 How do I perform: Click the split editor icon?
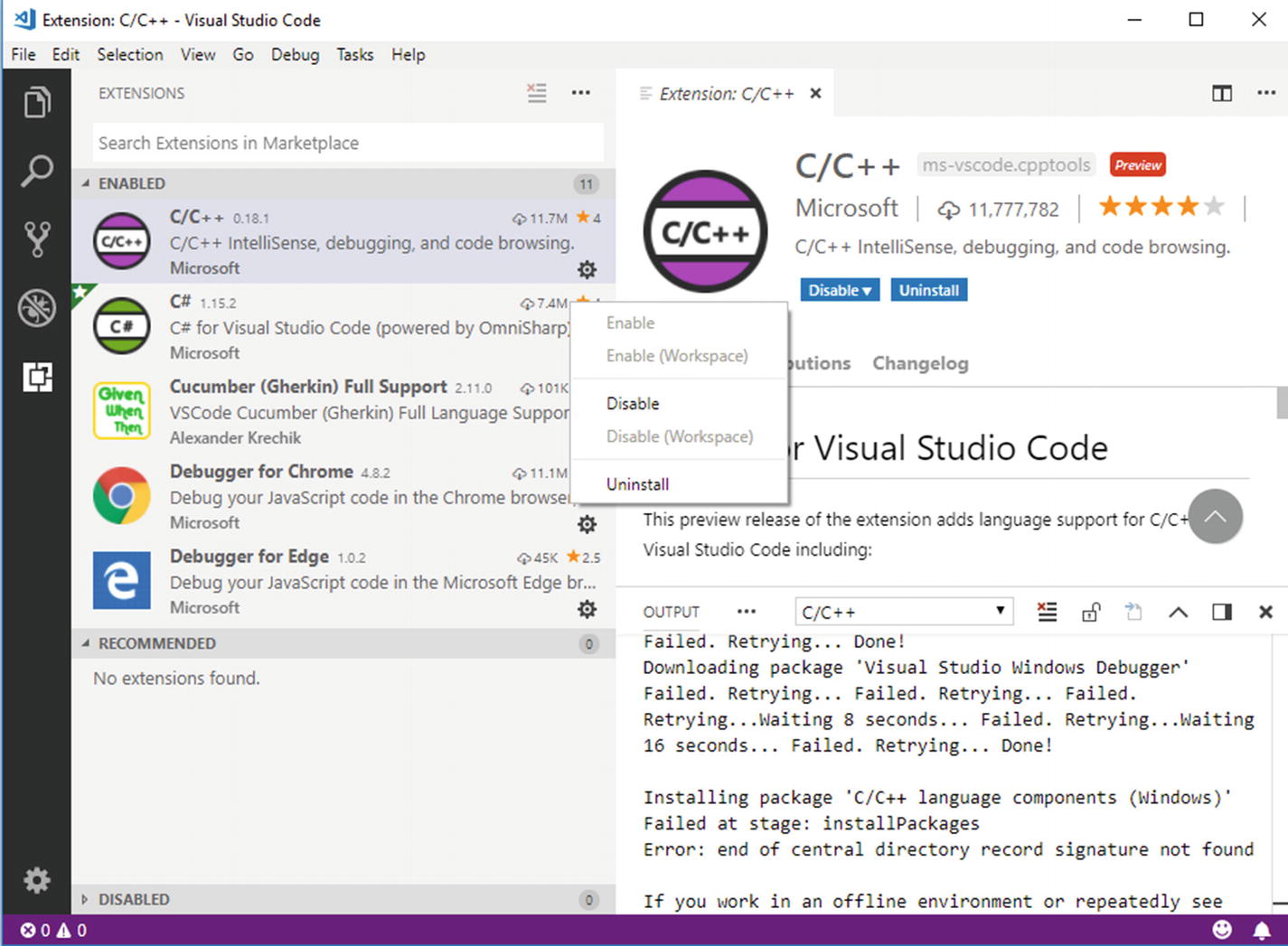pos(1222,93)
